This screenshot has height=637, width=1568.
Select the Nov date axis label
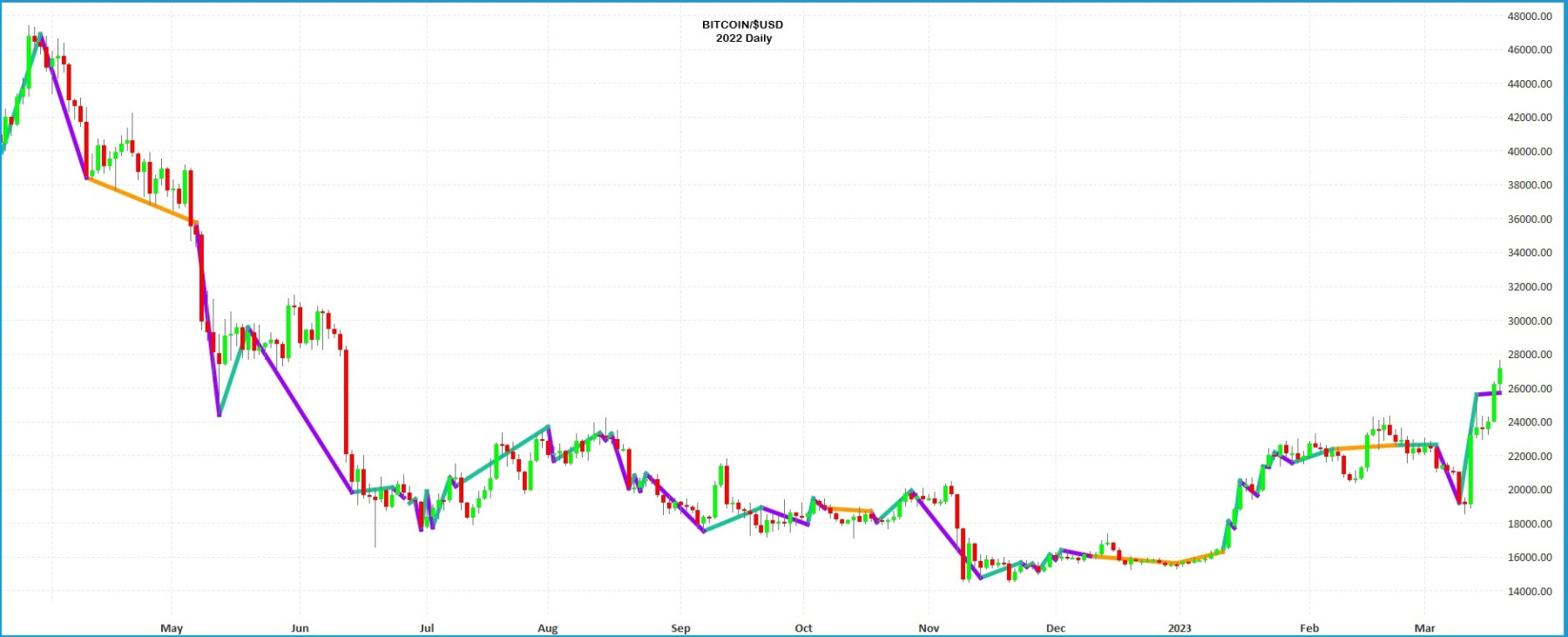(929, 628)
